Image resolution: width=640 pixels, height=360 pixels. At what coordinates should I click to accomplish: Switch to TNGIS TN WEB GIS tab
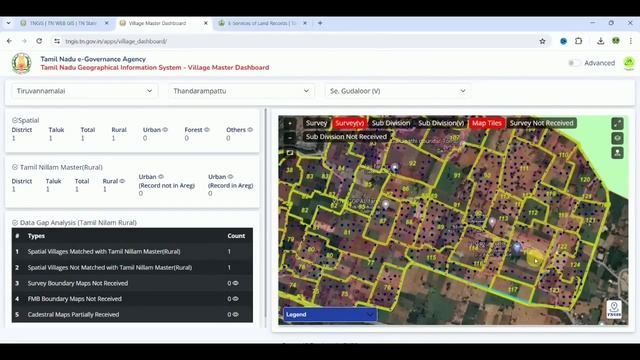pyautogui.click(x=63, y=23)
